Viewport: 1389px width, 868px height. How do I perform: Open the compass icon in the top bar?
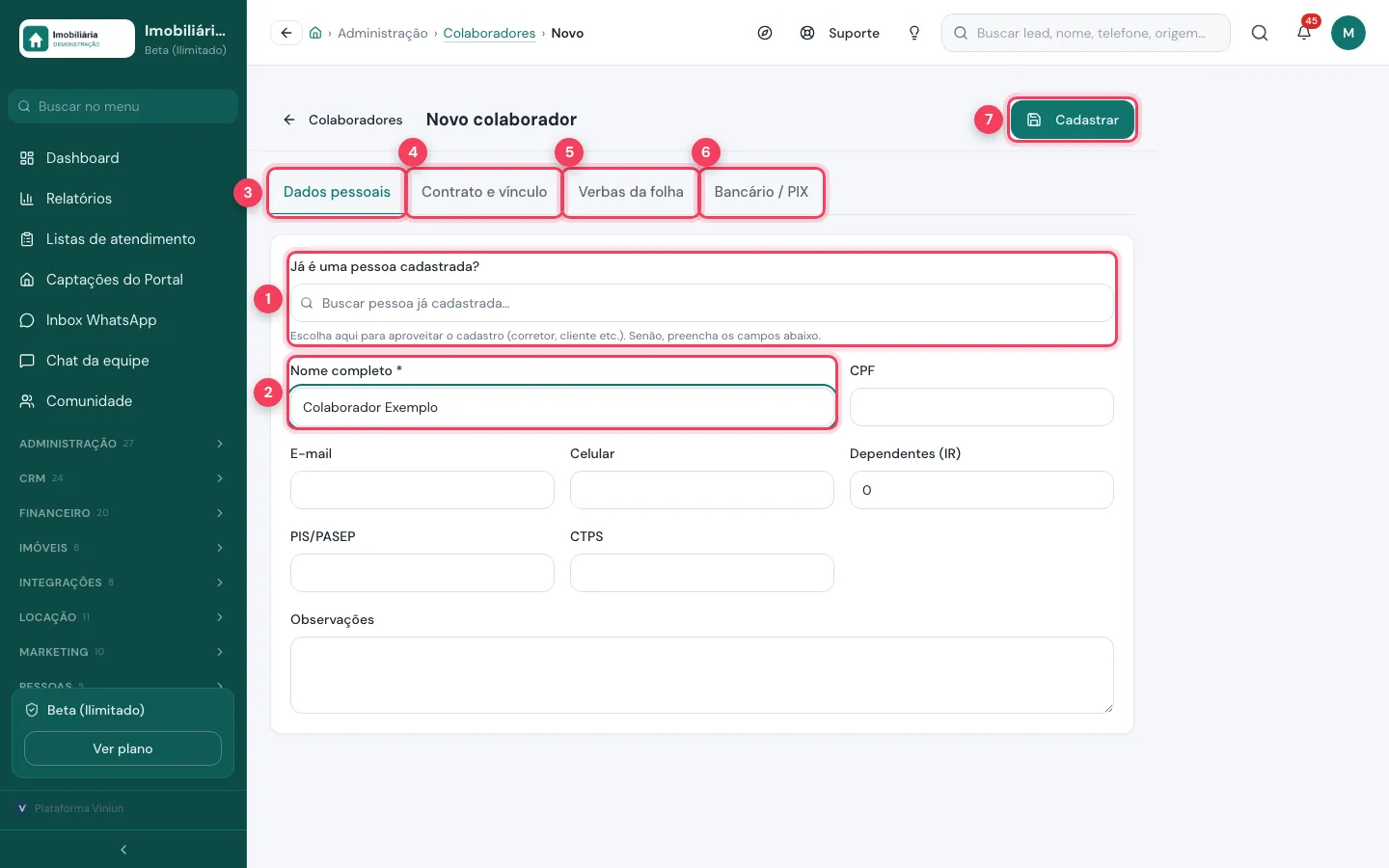click(x=765, y=33)
